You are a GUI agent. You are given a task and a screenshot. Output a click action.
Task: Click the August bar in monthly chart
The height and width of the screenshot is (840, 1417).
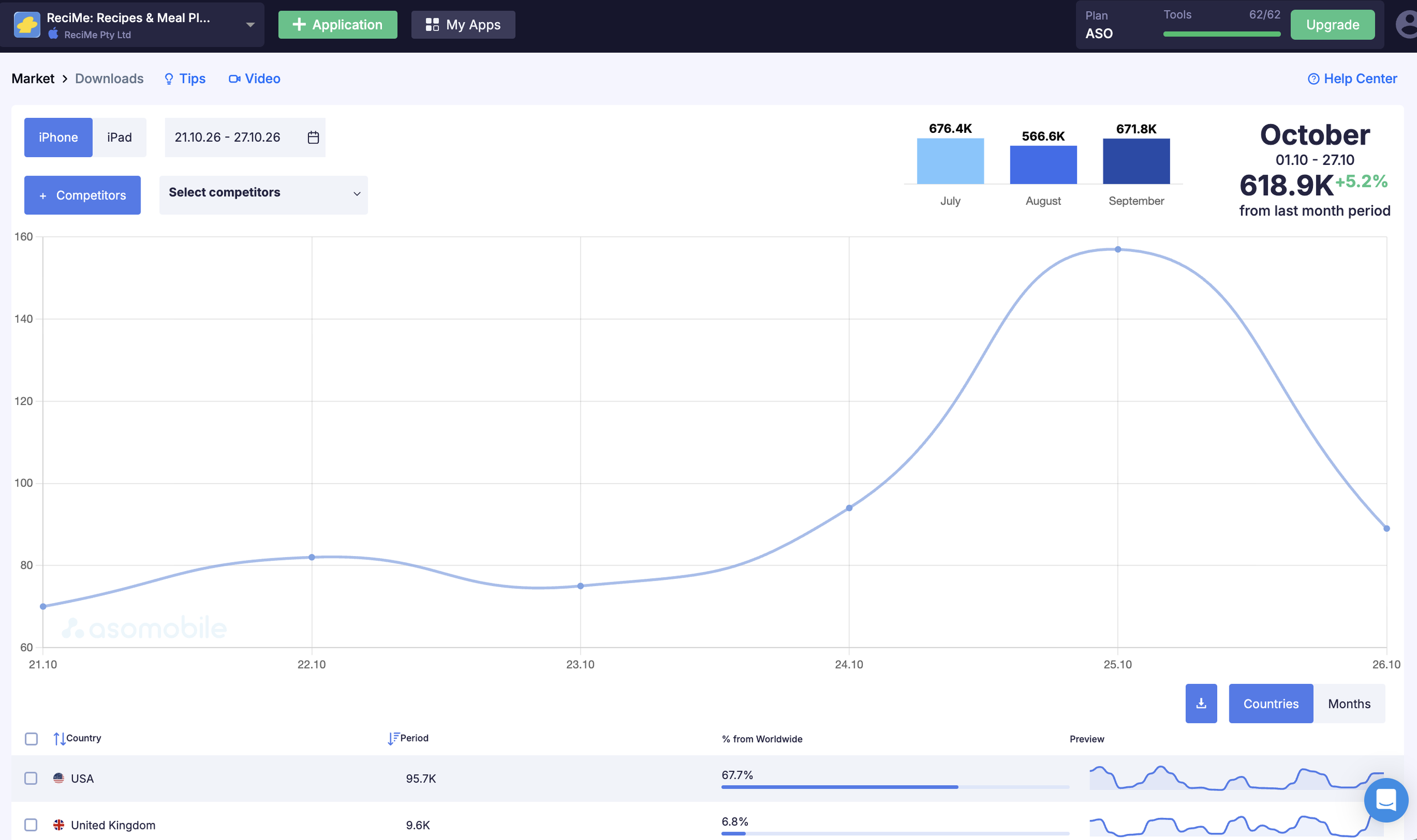[1043, 165]
